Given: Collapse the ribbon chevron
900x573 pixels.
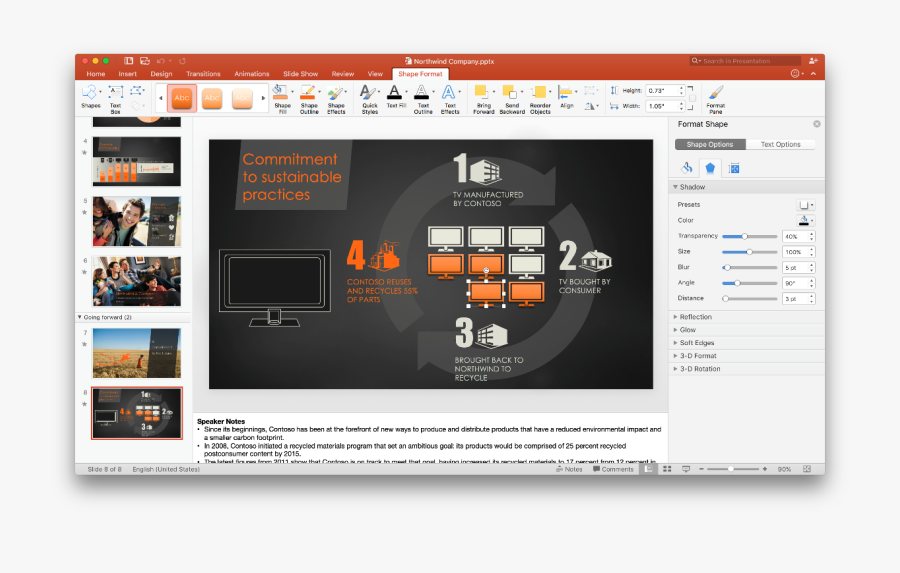Looking at the screenshot, I should pyautogui.click(x=813, y=73).
